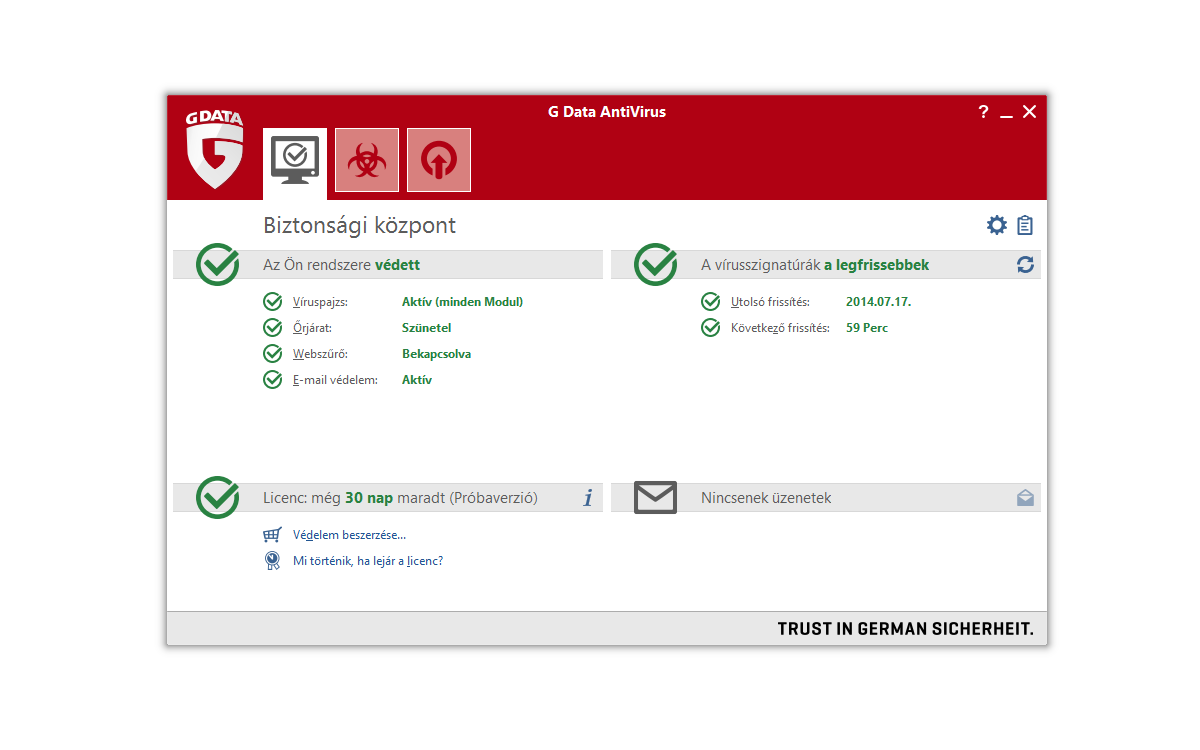Close the G Data AntiVirus window
This screenshot has width=1200, height=750.
(x=1029, y=112)
